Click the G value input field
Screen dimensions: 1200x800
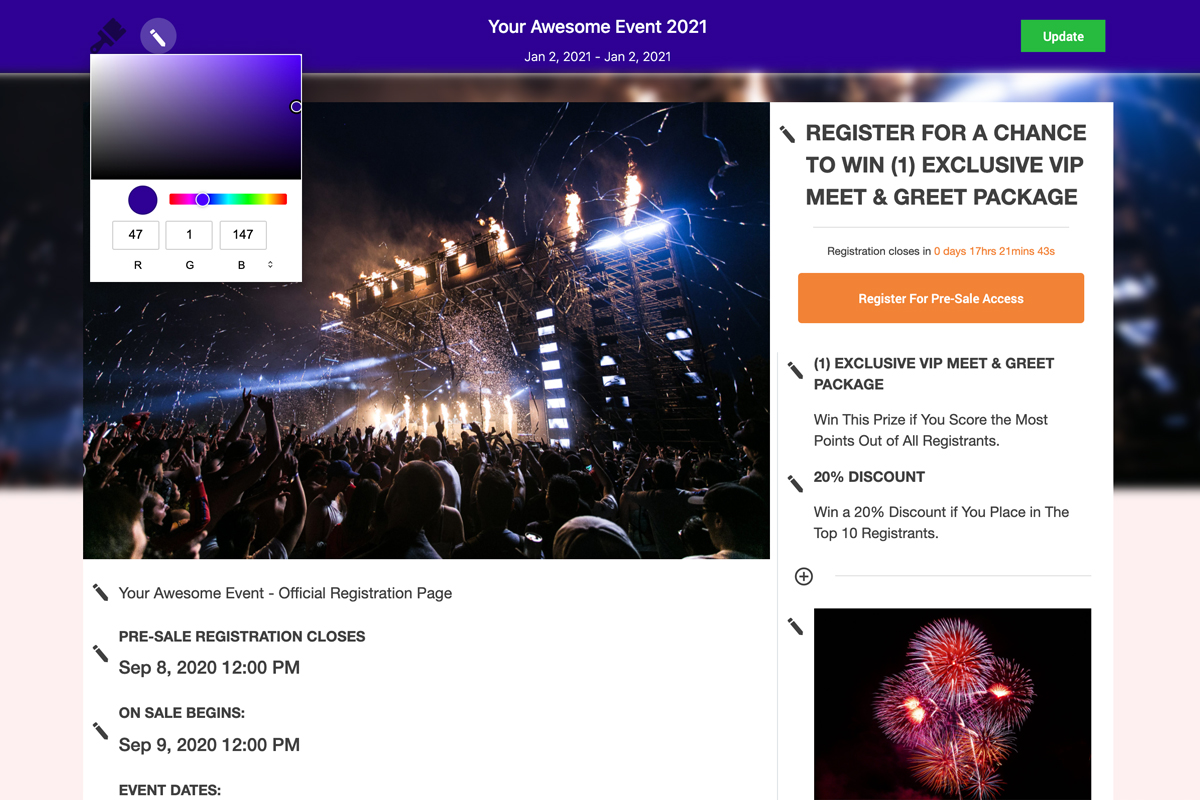click(189, 235)
